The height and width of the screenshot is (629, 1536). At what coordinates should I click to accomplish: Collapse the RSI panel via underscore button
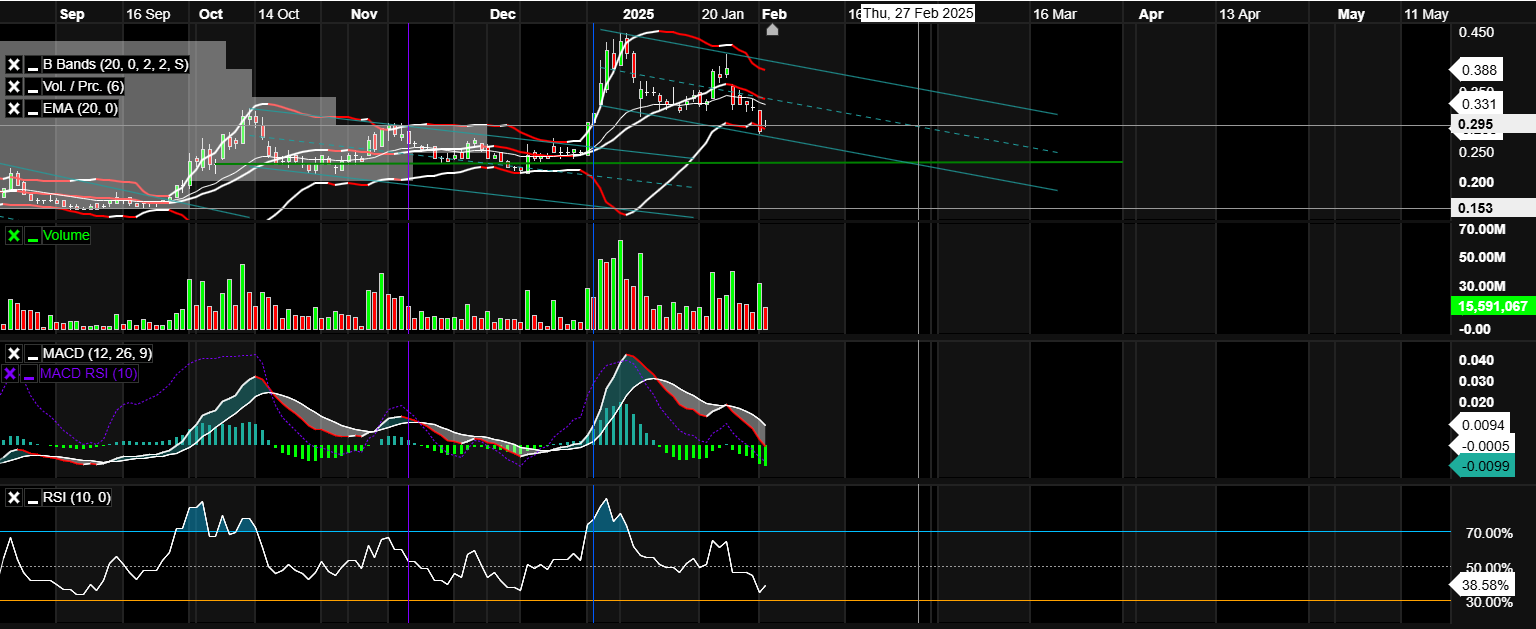coord(33,498)
